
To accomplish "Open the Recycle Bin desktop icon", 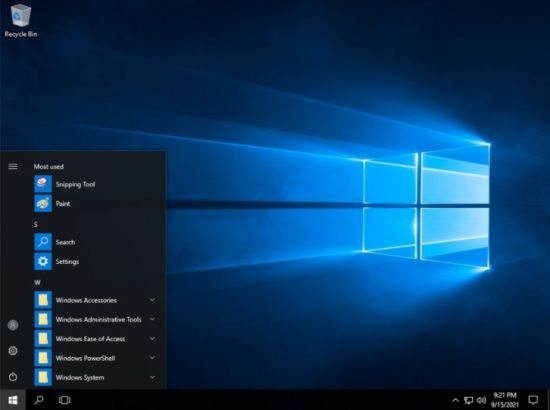I will pyautogui.click(x=21, y=20).
